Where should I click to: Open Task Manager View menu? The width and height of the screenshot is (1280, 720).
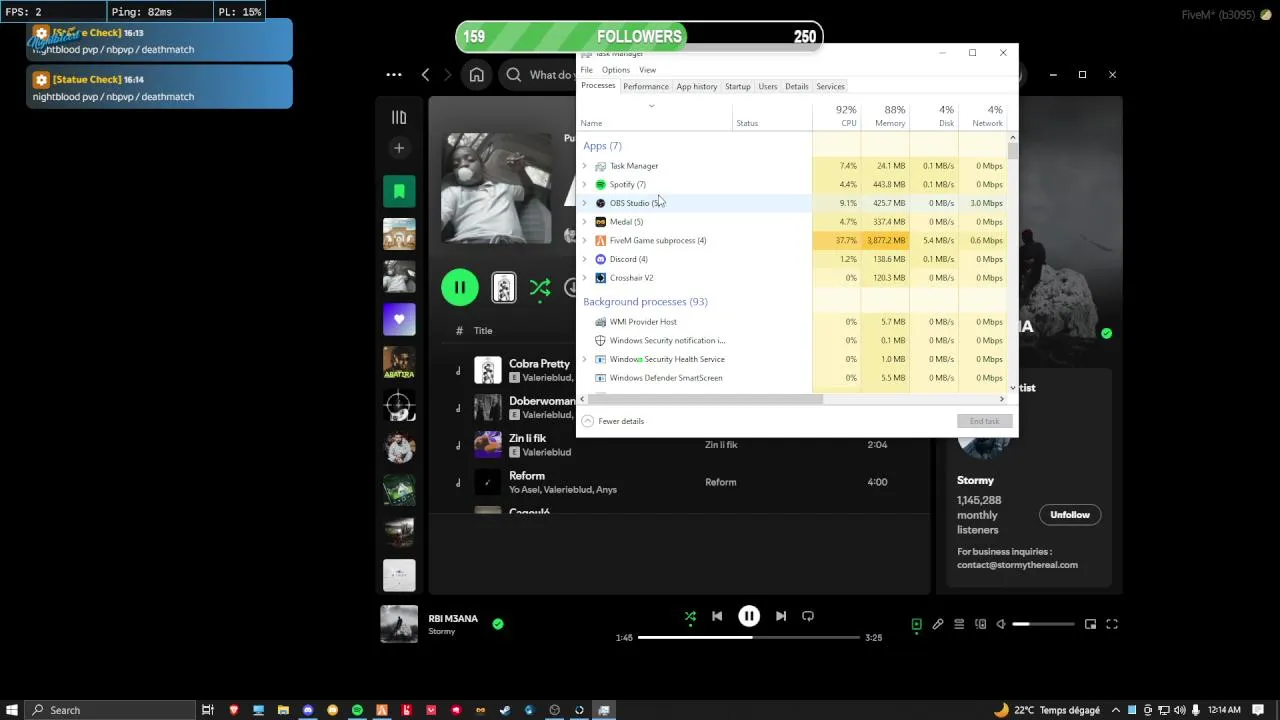648,70
